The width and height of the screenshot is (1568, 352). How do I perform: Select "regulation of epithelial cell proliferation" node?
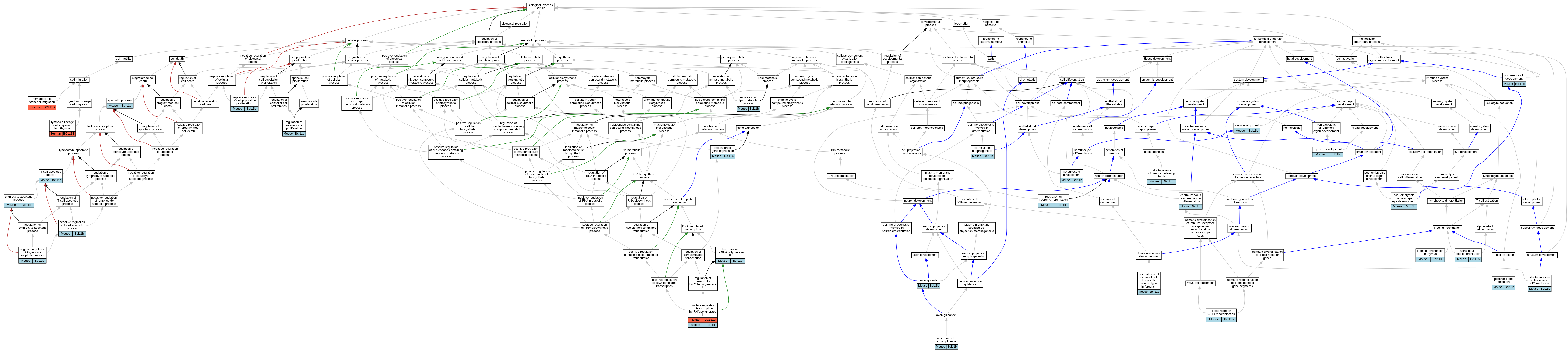tap(278, 103)
